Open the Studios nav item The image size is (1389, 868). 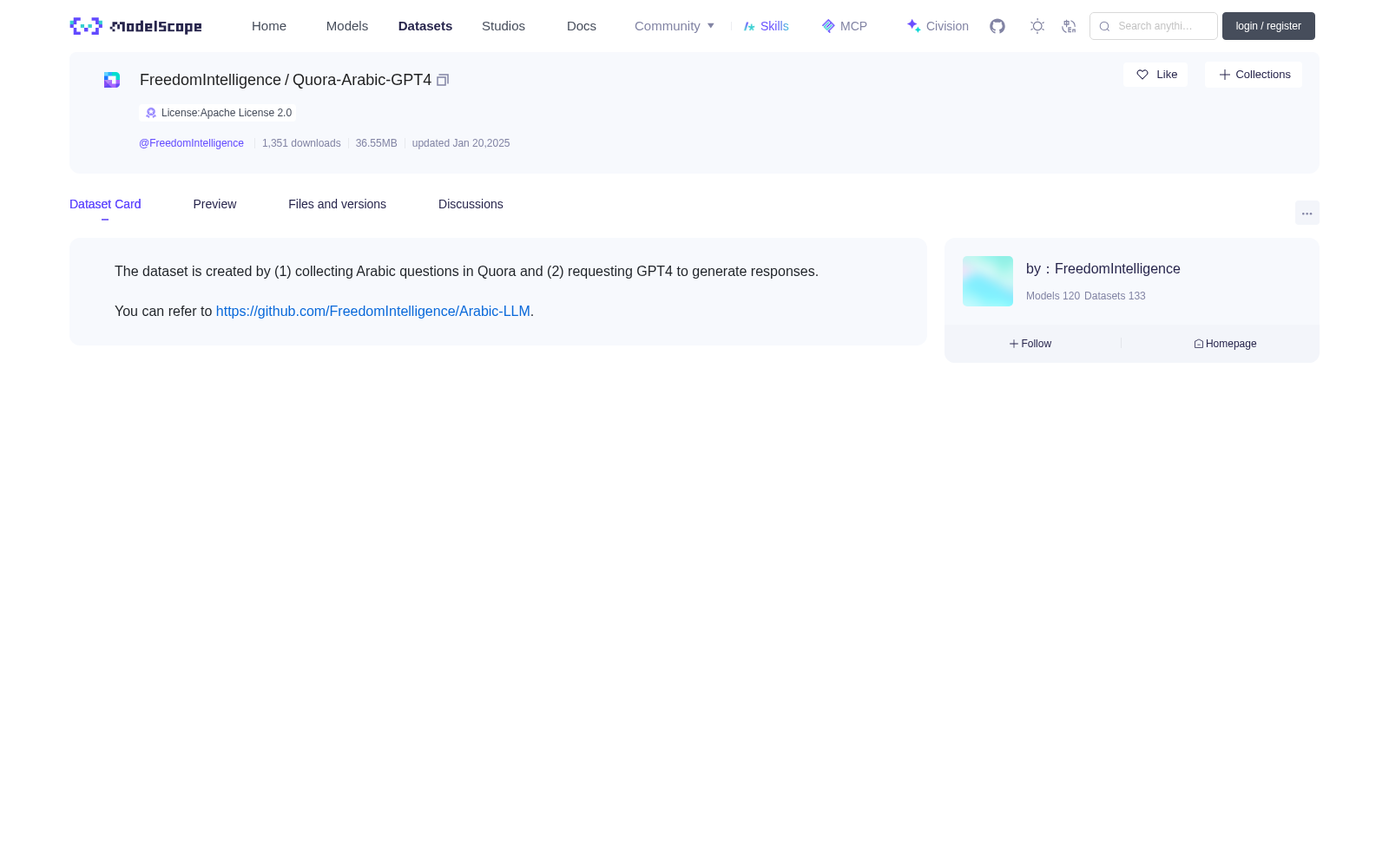(x=504, y=26)
